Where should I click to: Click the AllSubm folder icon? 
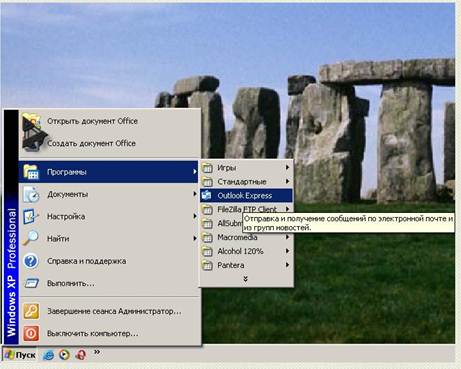tap(207, 224)
